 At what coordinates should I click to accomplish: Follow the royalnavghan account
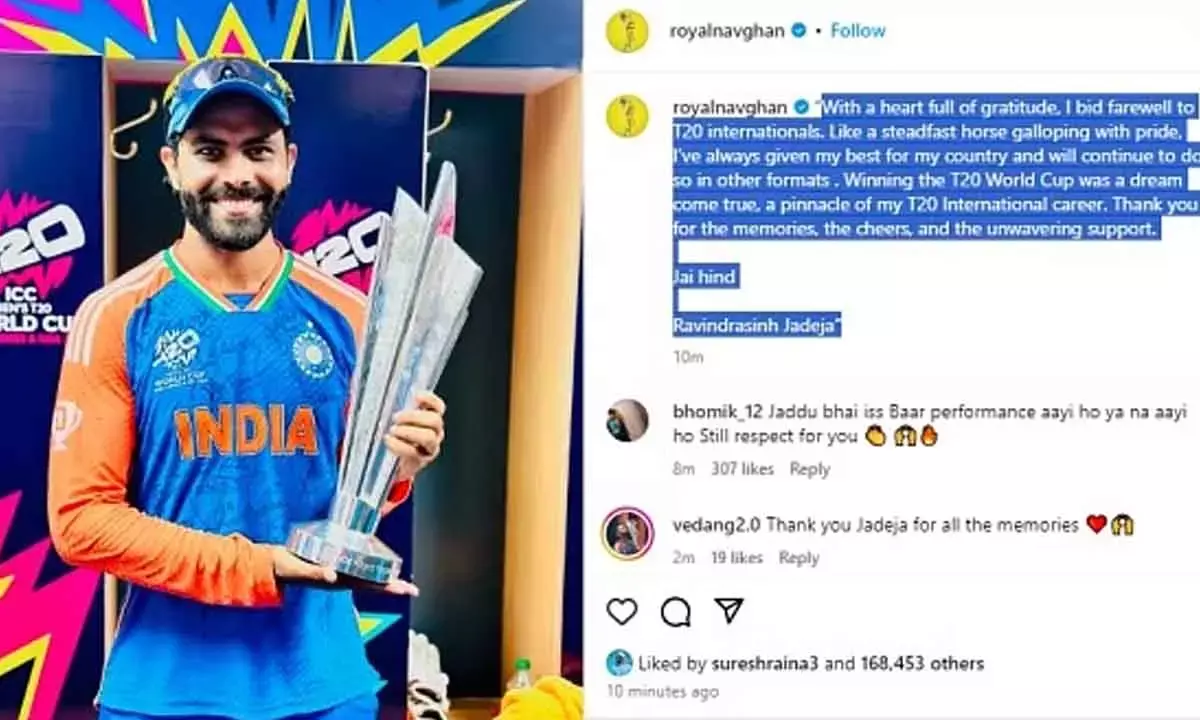tap(858, 31)
